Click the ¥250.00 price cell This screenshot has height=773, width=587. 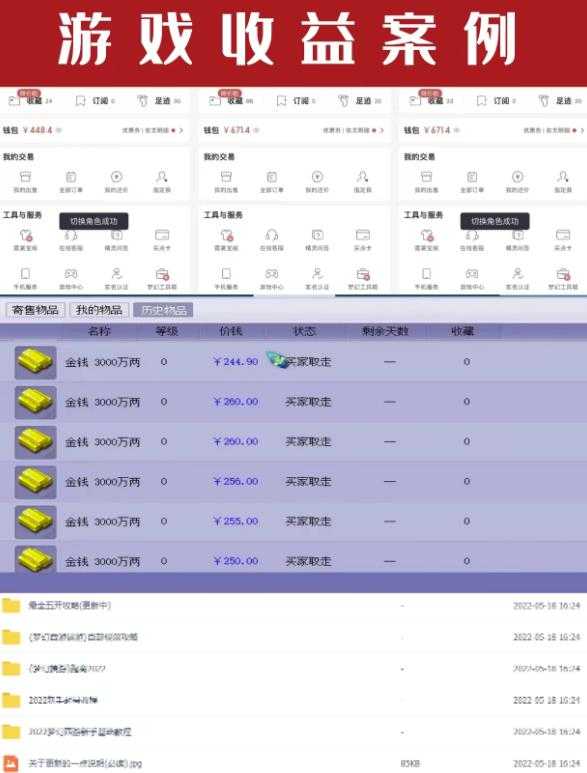tap(236, 561)
